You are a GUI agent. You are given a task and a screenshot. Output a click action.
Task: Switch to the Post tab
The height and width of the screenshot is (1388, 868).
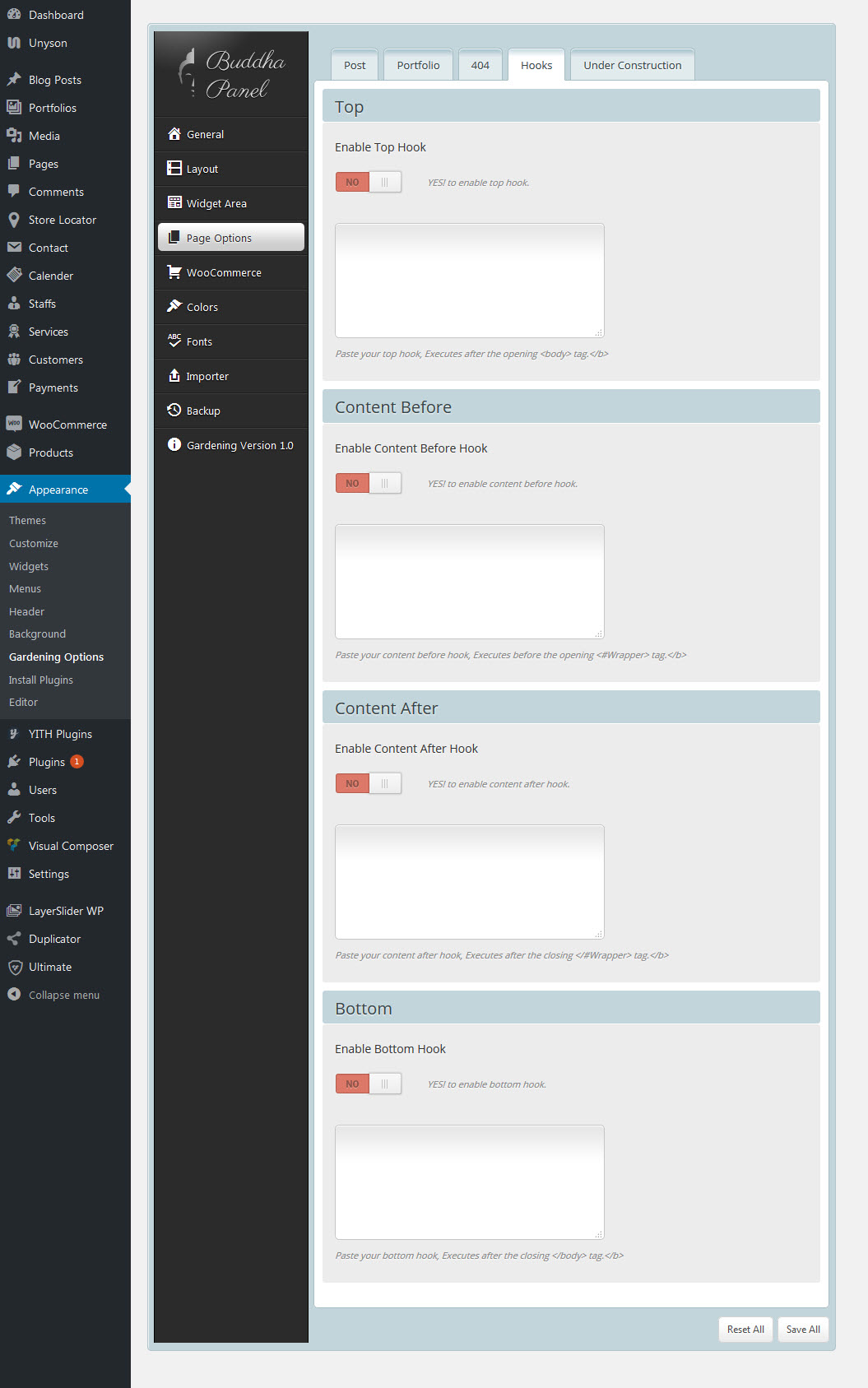click(355, 65)
